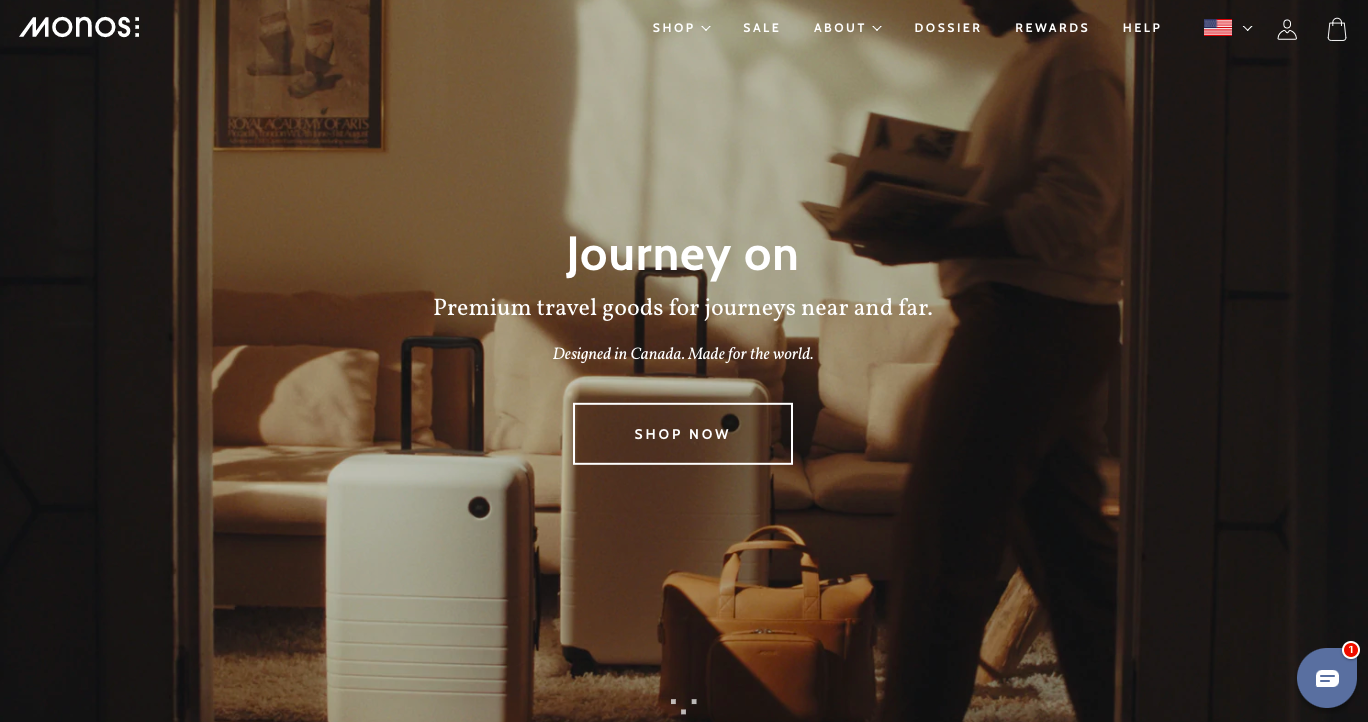Click the "Journey on" hero headline
Viewport: 1368px width, 722px height.
683,254
